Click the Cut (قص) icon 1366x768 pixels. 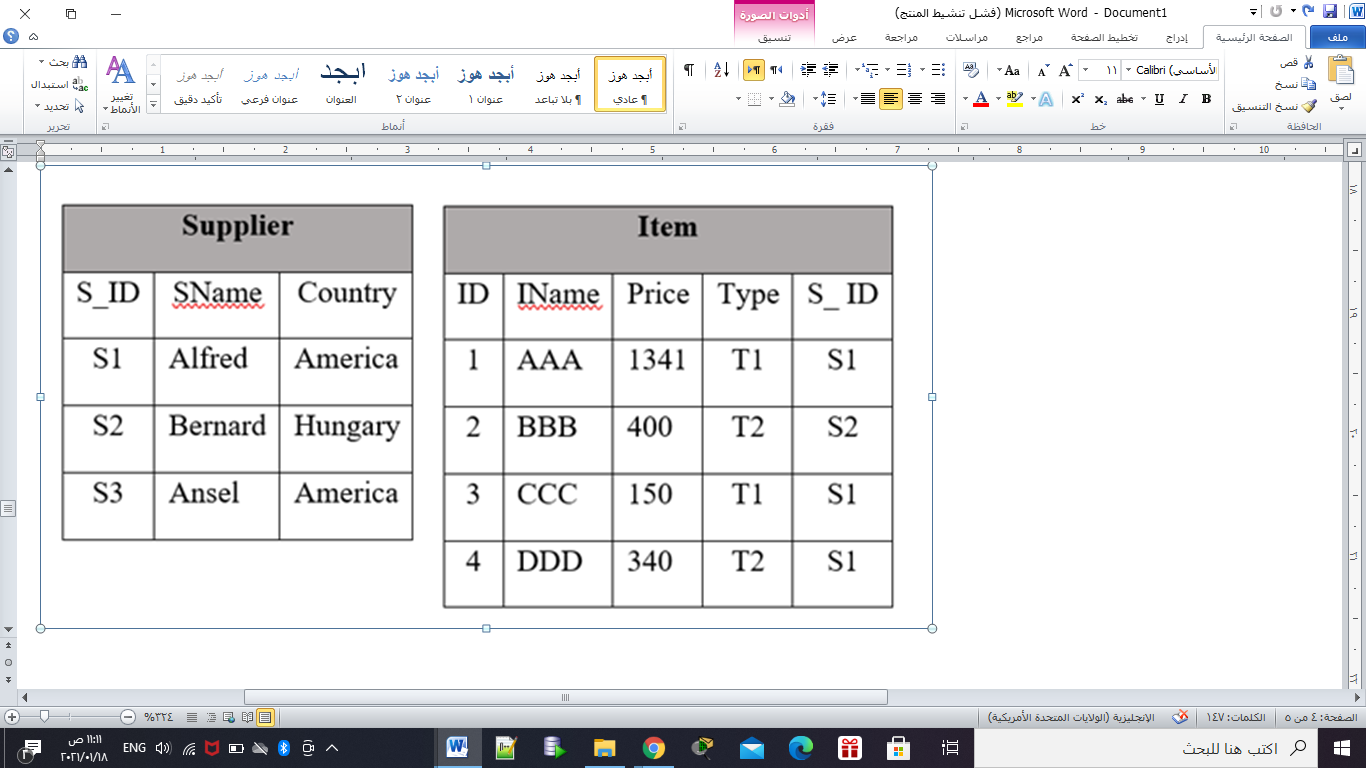(1306, 62)
